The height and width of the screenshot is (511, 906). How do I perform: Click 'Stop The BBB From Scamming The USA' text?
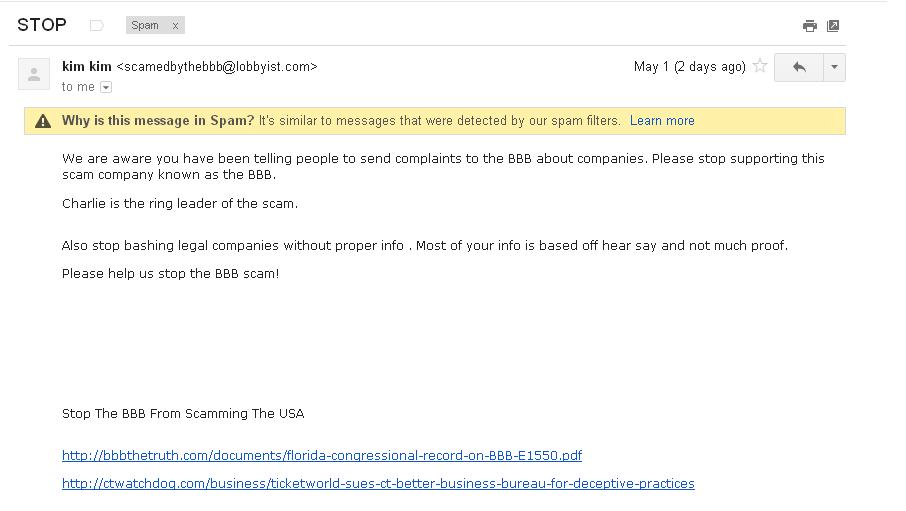pyautogui.click(x=183, y=414)
